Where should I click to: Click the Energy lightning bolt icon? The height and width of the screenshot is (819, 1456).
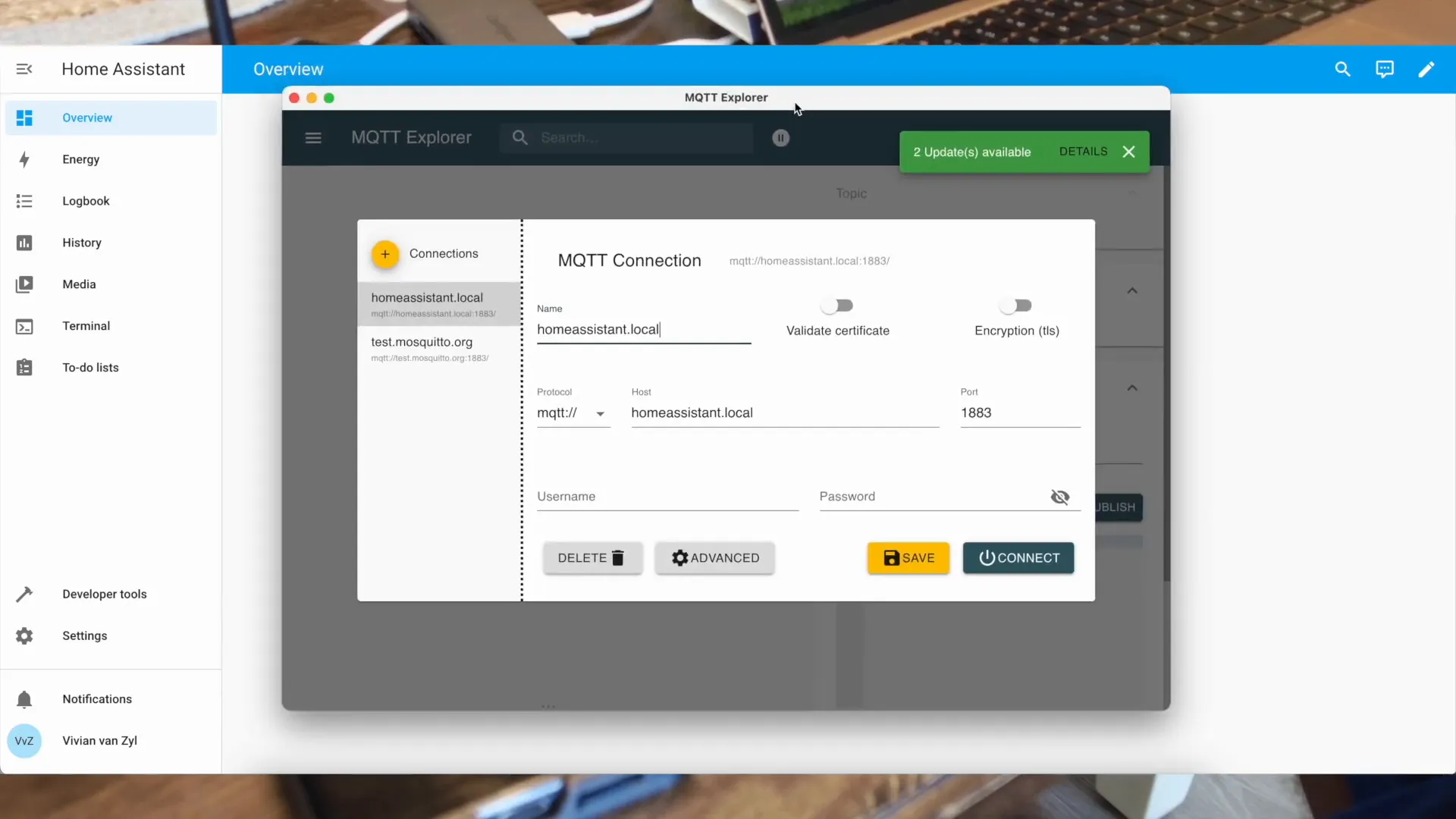[x=24, y=159]
